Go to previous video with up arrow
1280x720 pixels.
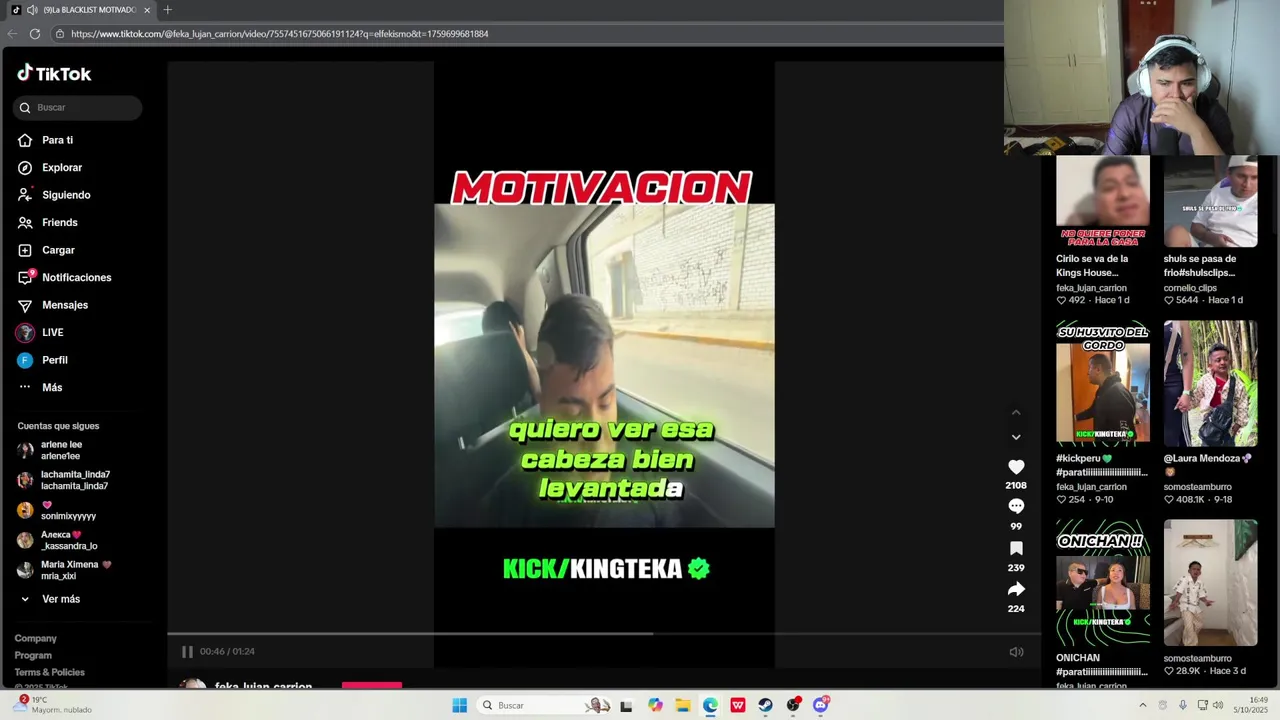(1016, 412)
